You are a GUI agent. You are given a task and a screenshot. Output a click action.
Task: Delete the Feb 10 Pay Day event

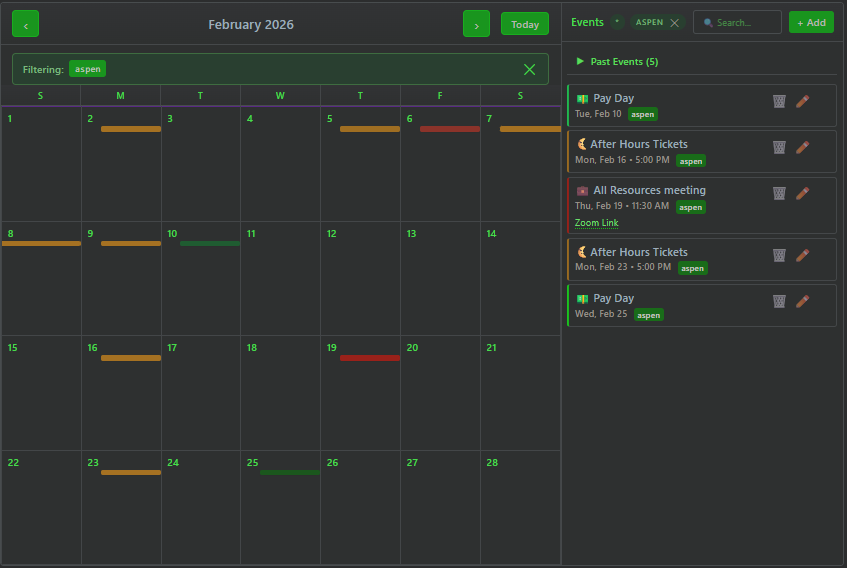(x=779, y=101)
